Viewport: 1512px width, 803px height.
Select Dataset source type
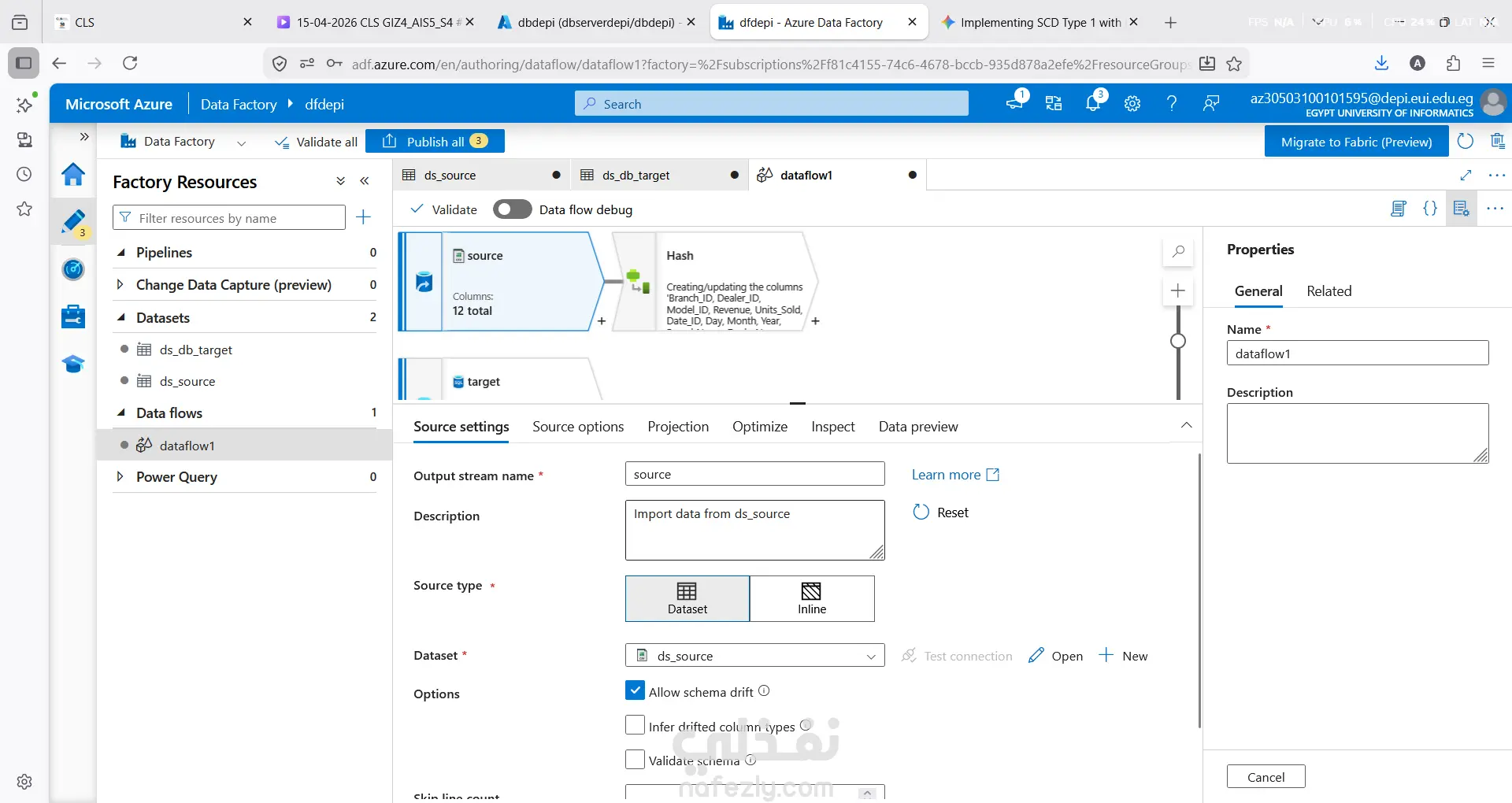tap(687, 599)
